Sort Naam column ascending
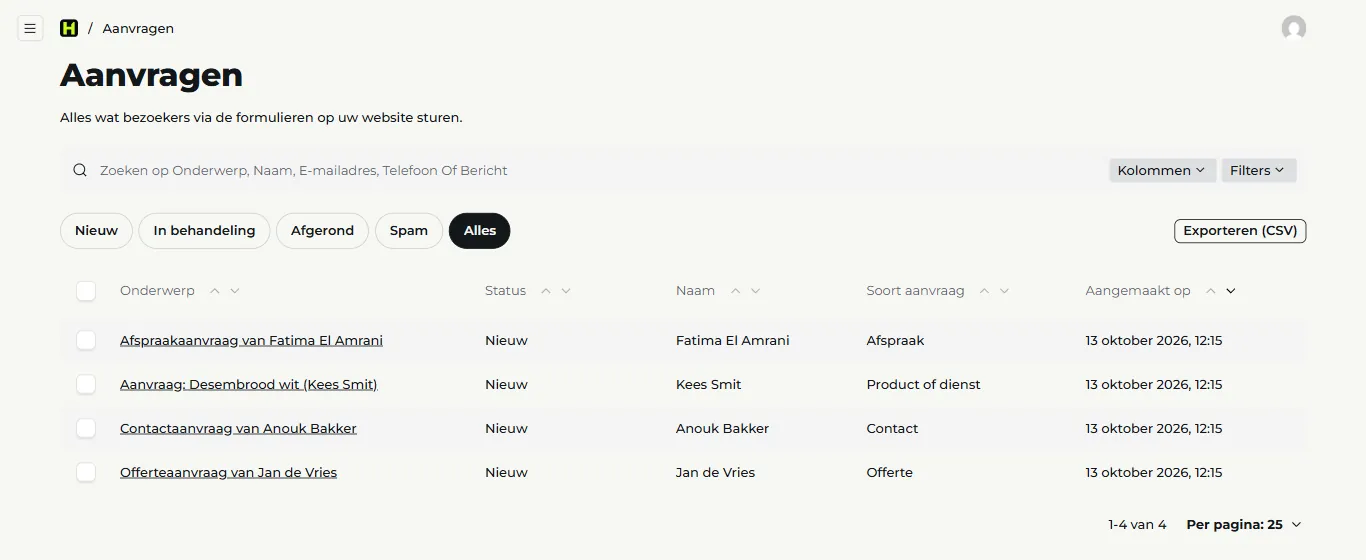 pos(735,291)
